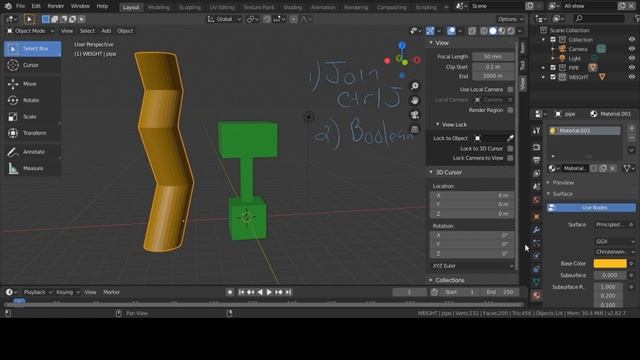
Task: Select Material.001 slot in list
Action: point(584,131)
